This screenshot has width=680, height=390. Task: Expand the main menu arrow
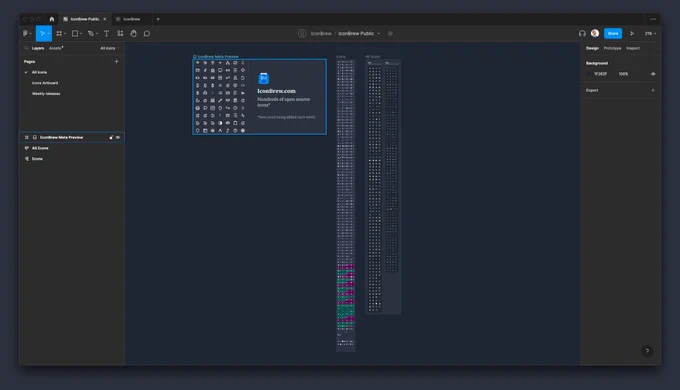coord(30,33)
